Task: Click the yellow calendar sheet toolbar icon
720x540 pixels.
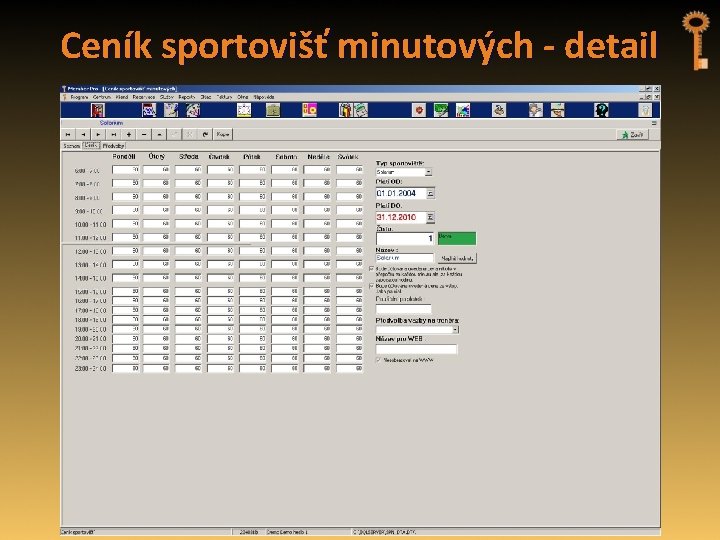Action: point(244,110)
